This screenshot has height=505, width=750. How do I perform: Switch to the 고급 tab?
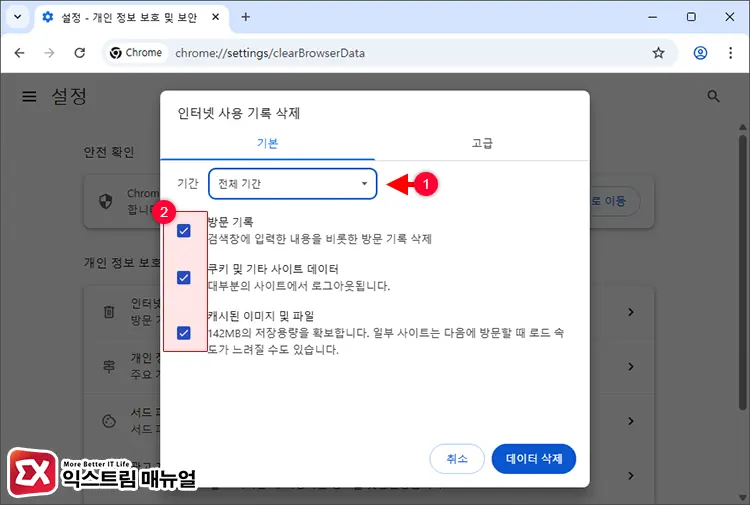(482, 143)
